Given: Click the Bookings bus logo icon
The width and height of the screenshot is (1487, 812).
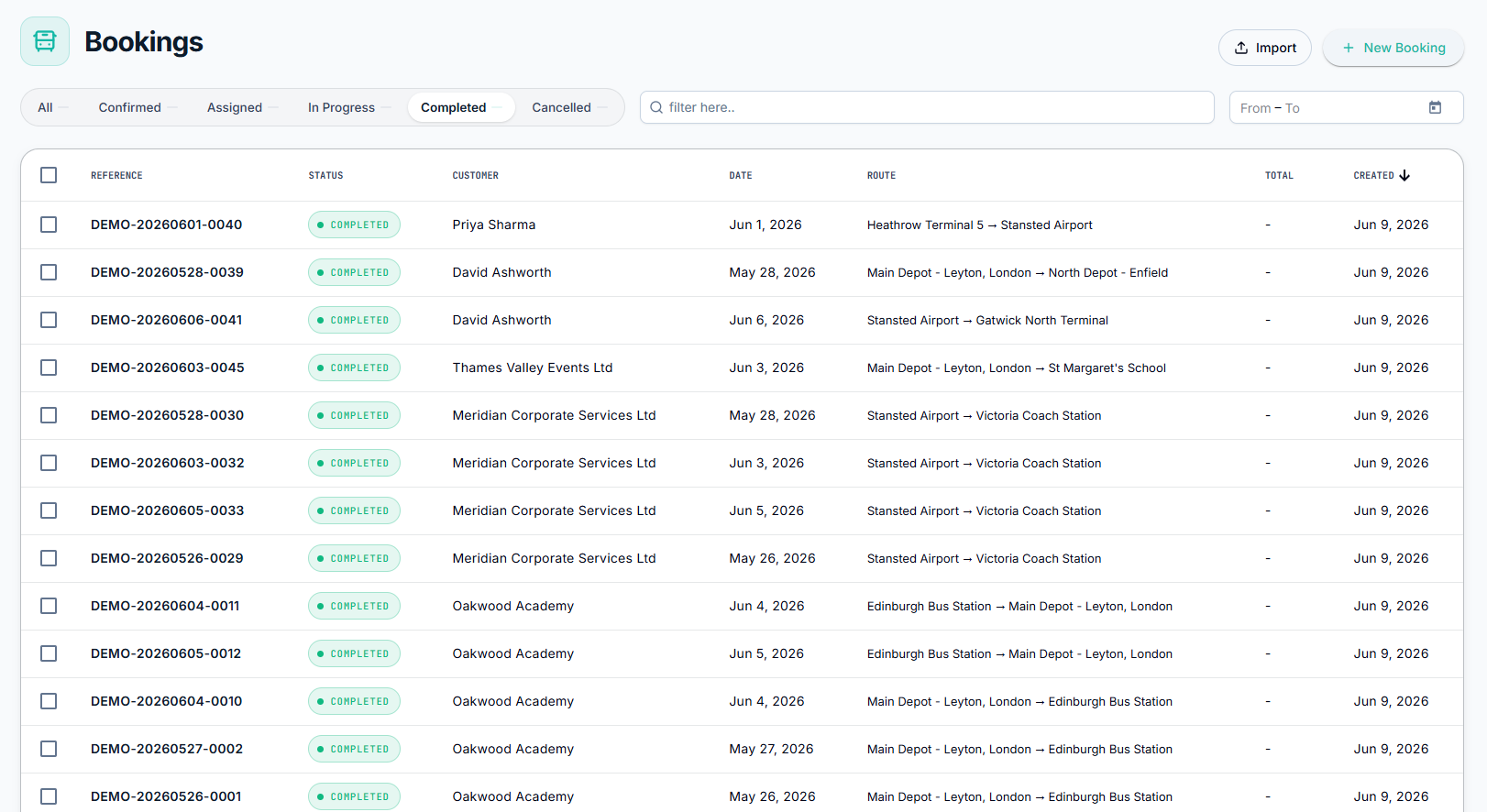Looking at the screenshot, I should tap(45, 41).
